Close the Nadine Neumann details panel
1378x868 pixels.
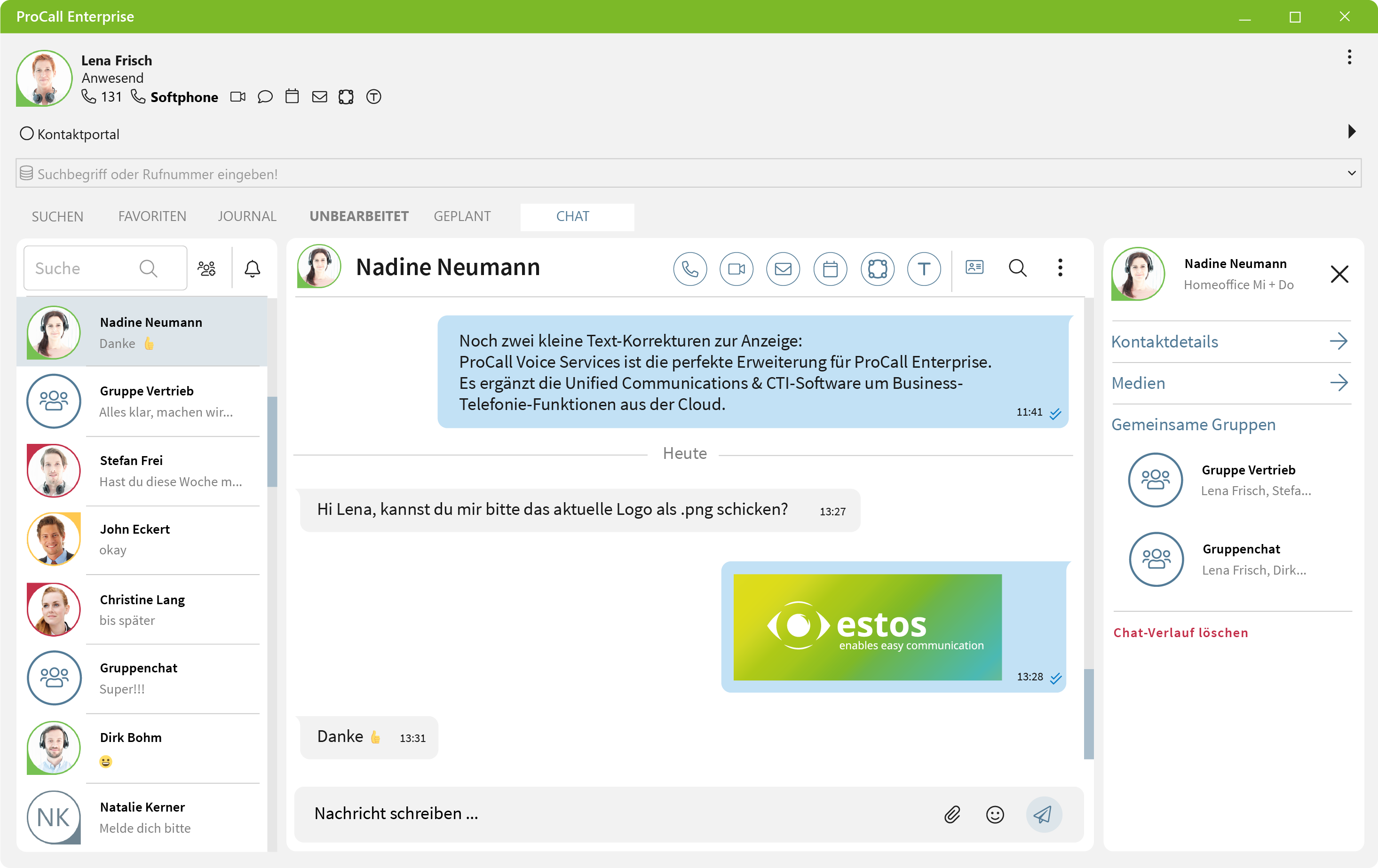click(1339, 274)
